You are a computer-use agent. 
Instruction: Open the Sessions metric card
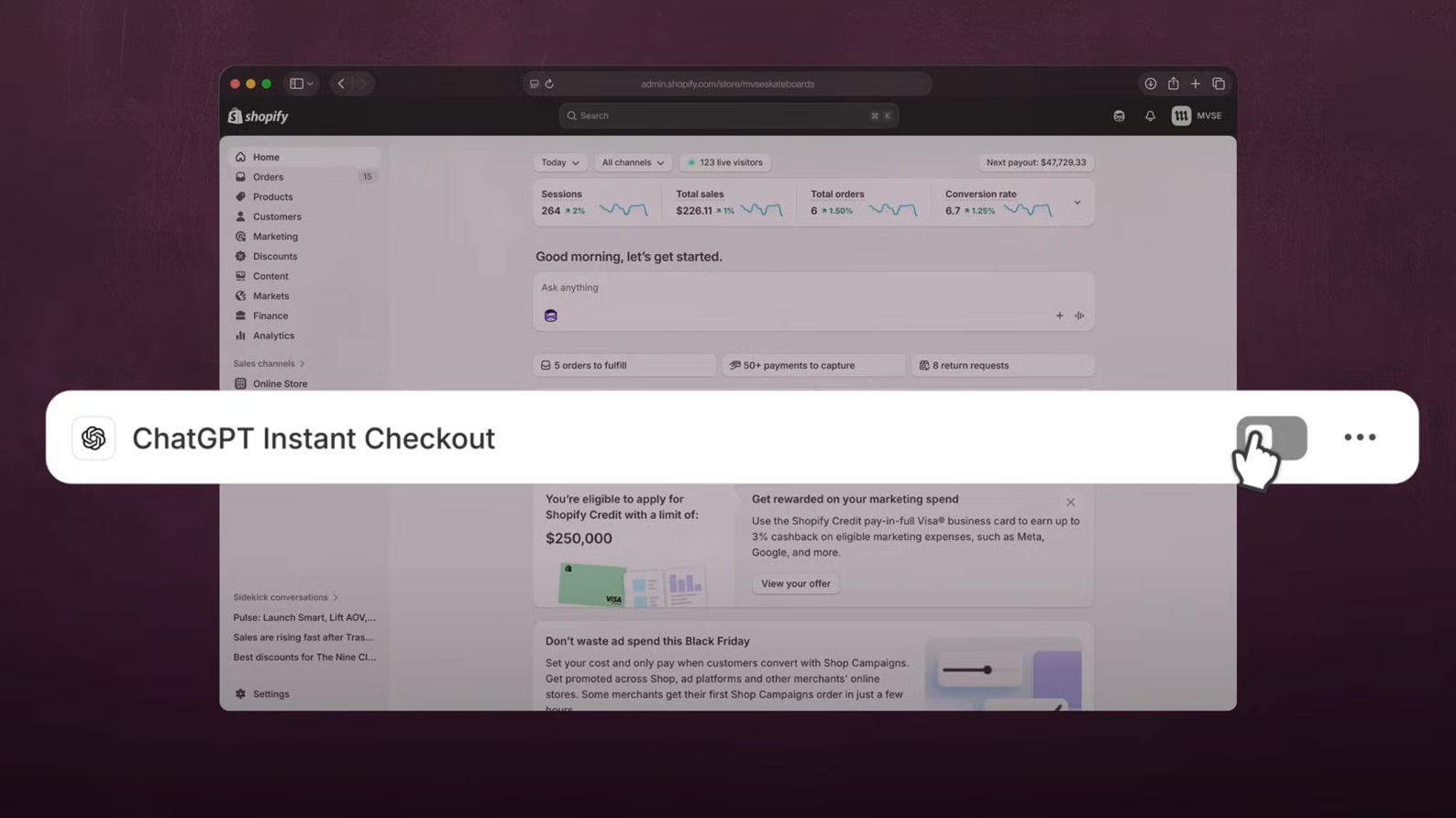coord(596,203)
